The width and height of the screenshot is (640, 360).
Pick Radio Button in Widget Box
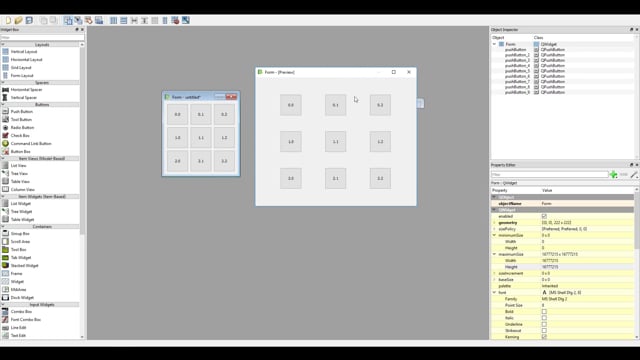[22, 127]
